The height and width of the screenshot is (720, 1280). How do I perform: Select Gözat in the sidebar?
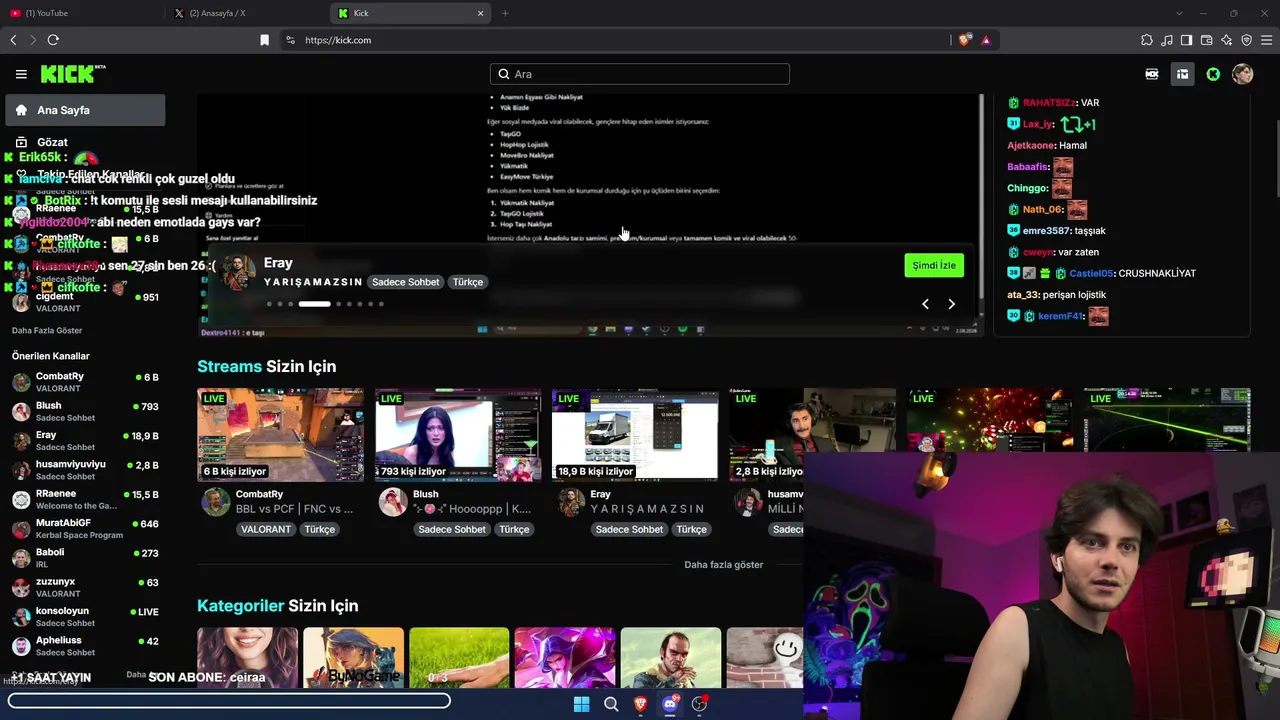85,142
